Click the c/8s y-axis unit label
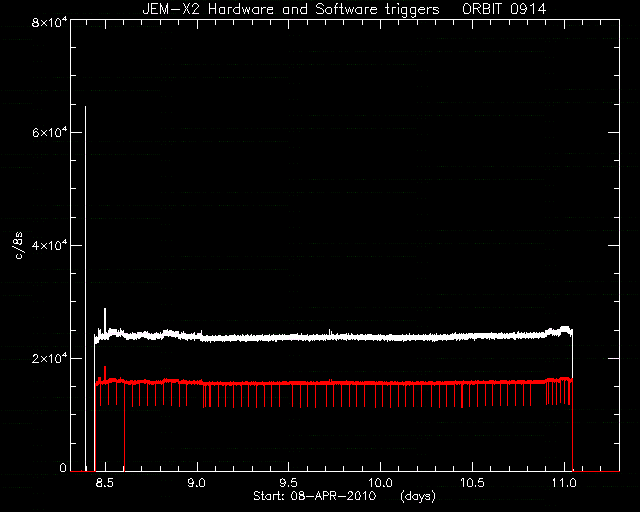The width and height of the screenshot is (640, 512). (x=18, y=245)
